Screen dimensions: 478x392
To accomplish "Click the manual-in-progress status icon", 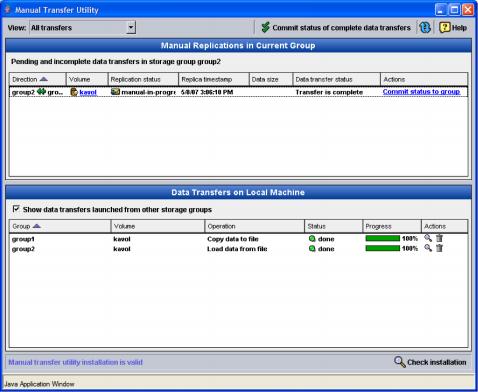I will coord(115,91).
